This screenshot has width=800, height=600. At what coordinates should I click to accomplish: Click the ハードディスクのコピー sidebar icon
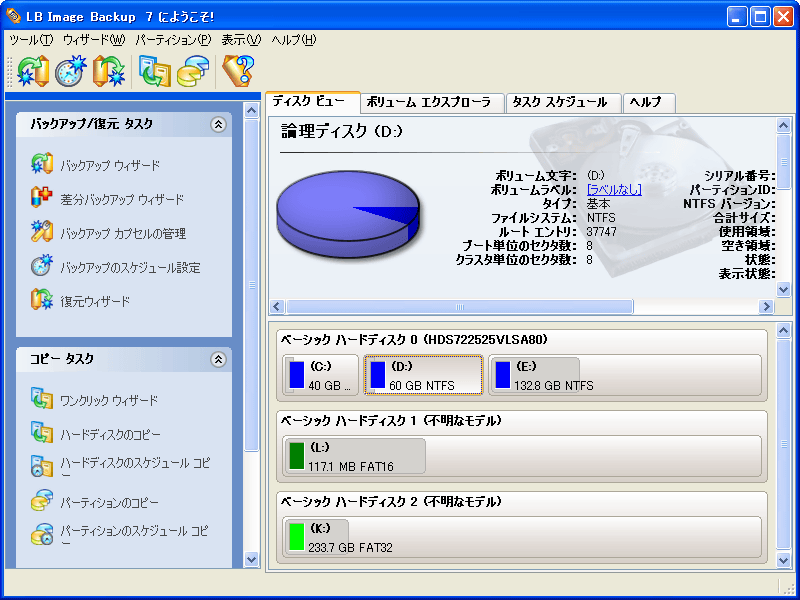42,433
